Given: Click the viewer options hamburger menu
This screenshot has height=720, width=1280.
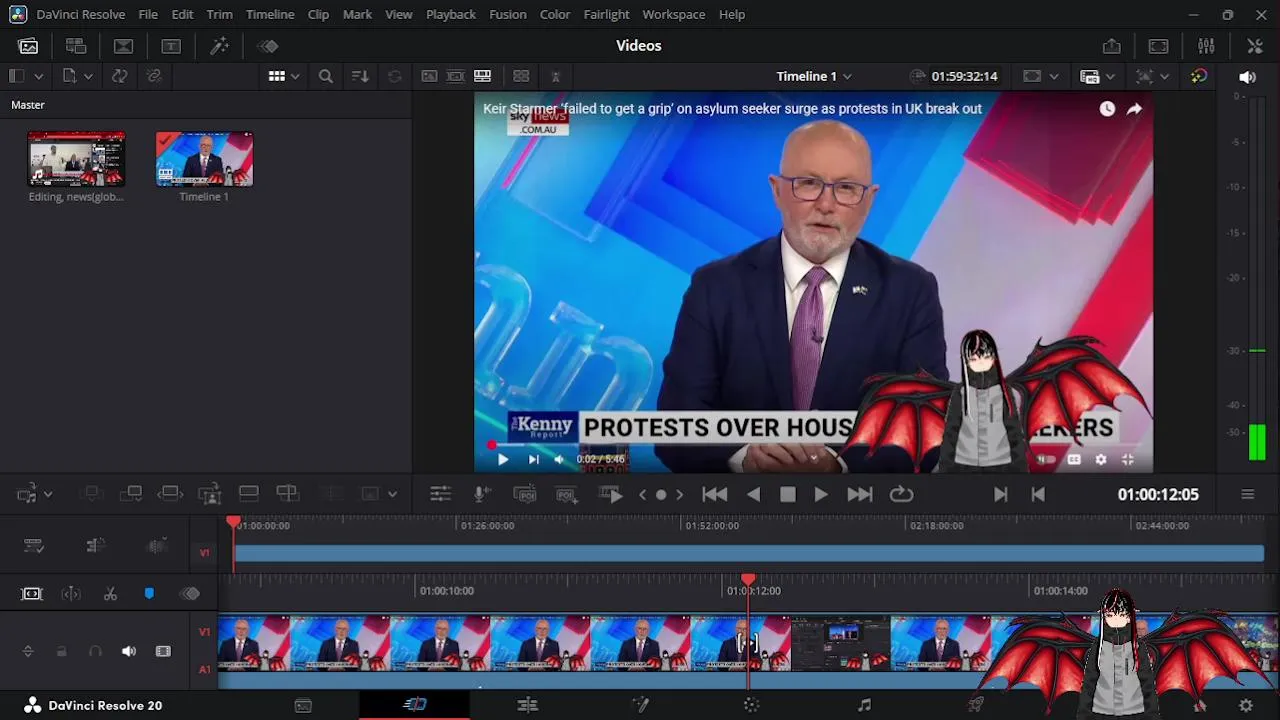Looking at the screenshot, I should coord(1247,494).
